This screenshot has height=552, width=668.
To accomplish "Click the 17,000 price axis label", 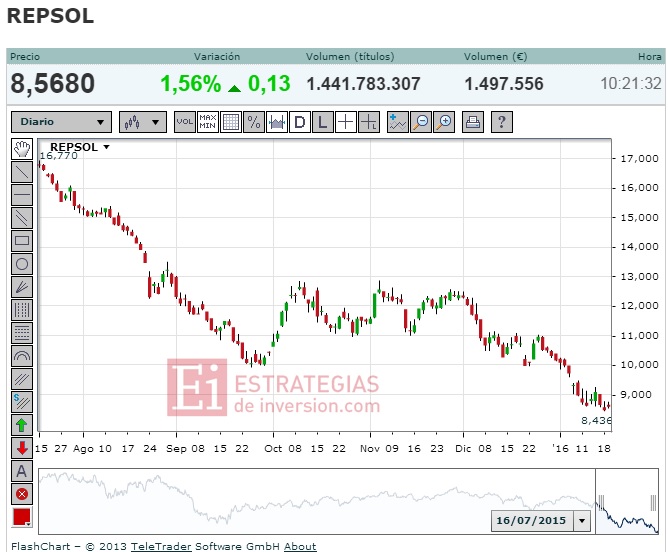I will point(639,158).
